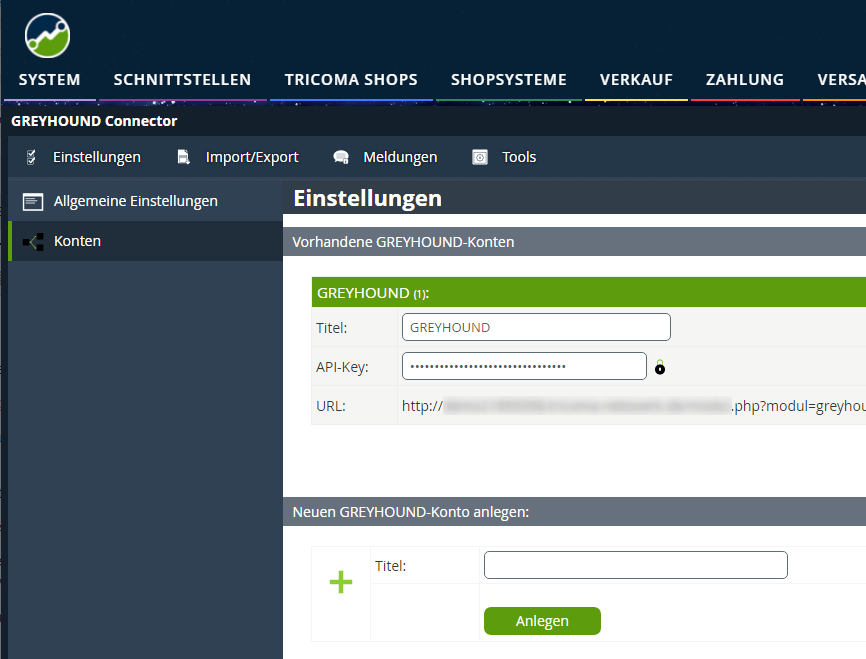
Task: Click the Einstellungen checklist icon
Action: click(31, 157)
